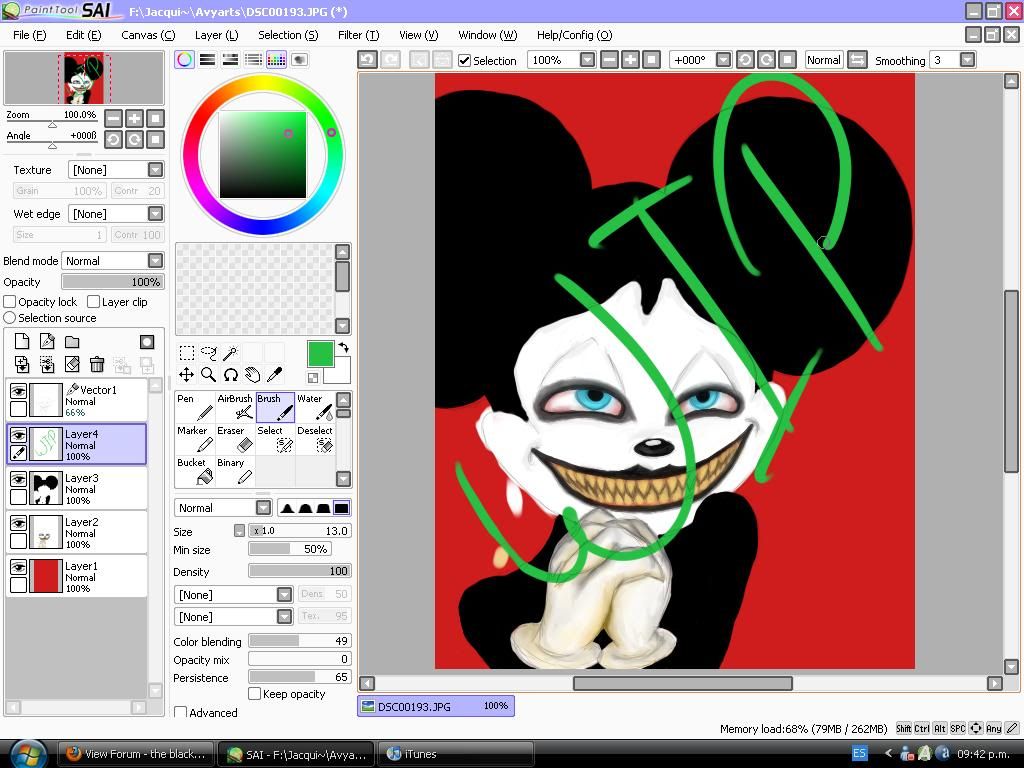Image resolution: width=1024 pixels, height=768 pixels.
Task: Create a new layer folder
Action: tap(72, 342)
